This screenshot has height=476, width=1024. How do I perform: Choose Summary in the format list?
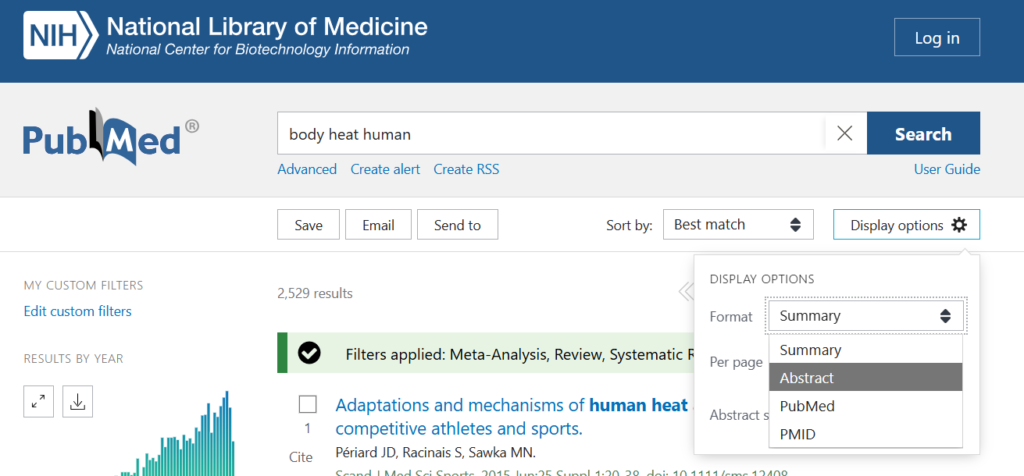point(866,350)
